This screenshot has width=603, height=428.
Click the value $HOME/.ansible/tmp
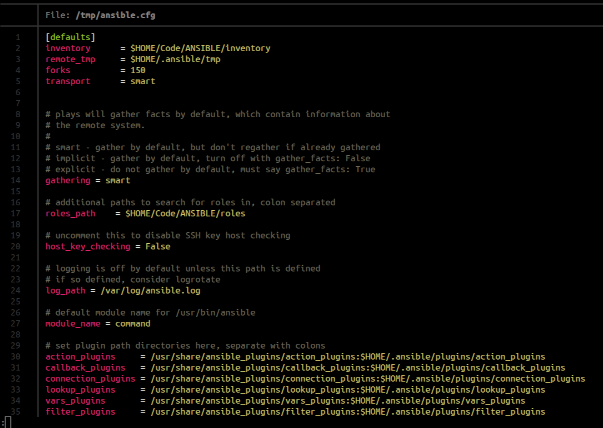click(x=175, y=59)
